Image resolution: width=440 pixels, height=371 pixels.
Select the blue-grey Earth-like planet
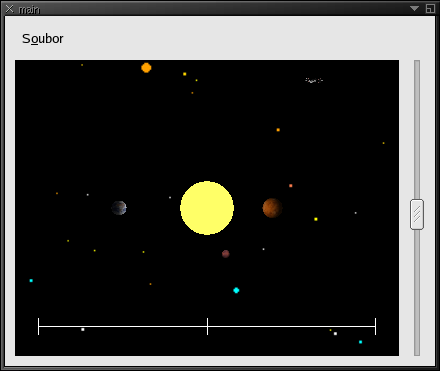coord(119,208)
